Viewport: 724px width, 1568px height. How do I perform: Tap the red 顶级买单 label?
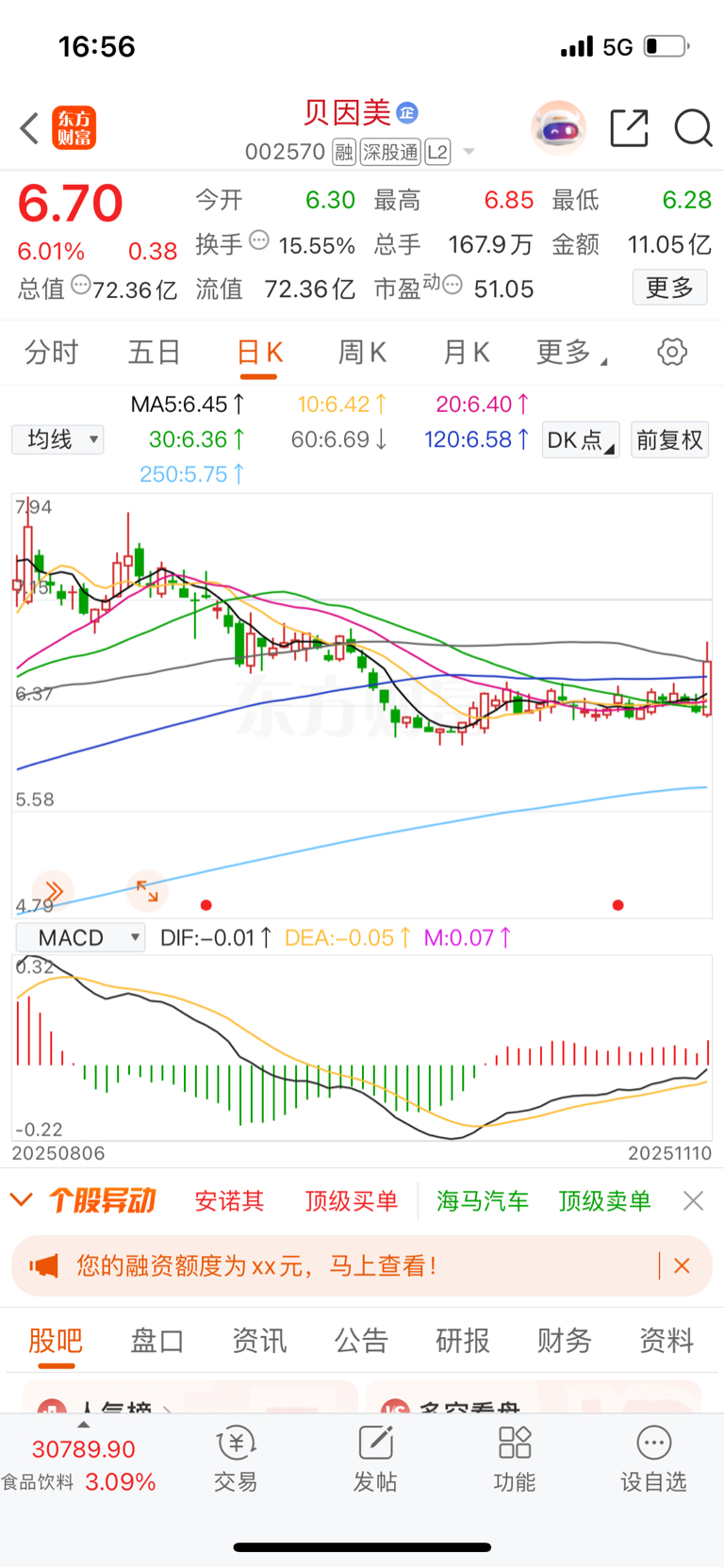(351, 1201)
